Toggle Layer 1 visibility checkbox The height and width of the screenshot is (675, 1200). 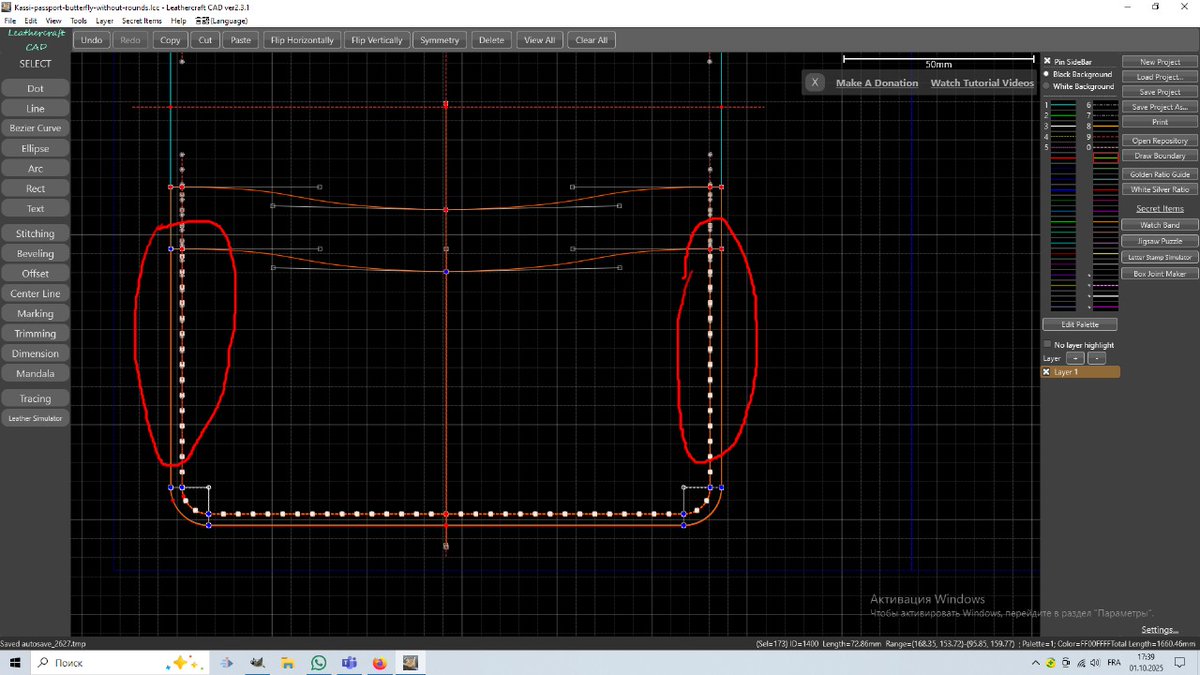pos(1048,372)
